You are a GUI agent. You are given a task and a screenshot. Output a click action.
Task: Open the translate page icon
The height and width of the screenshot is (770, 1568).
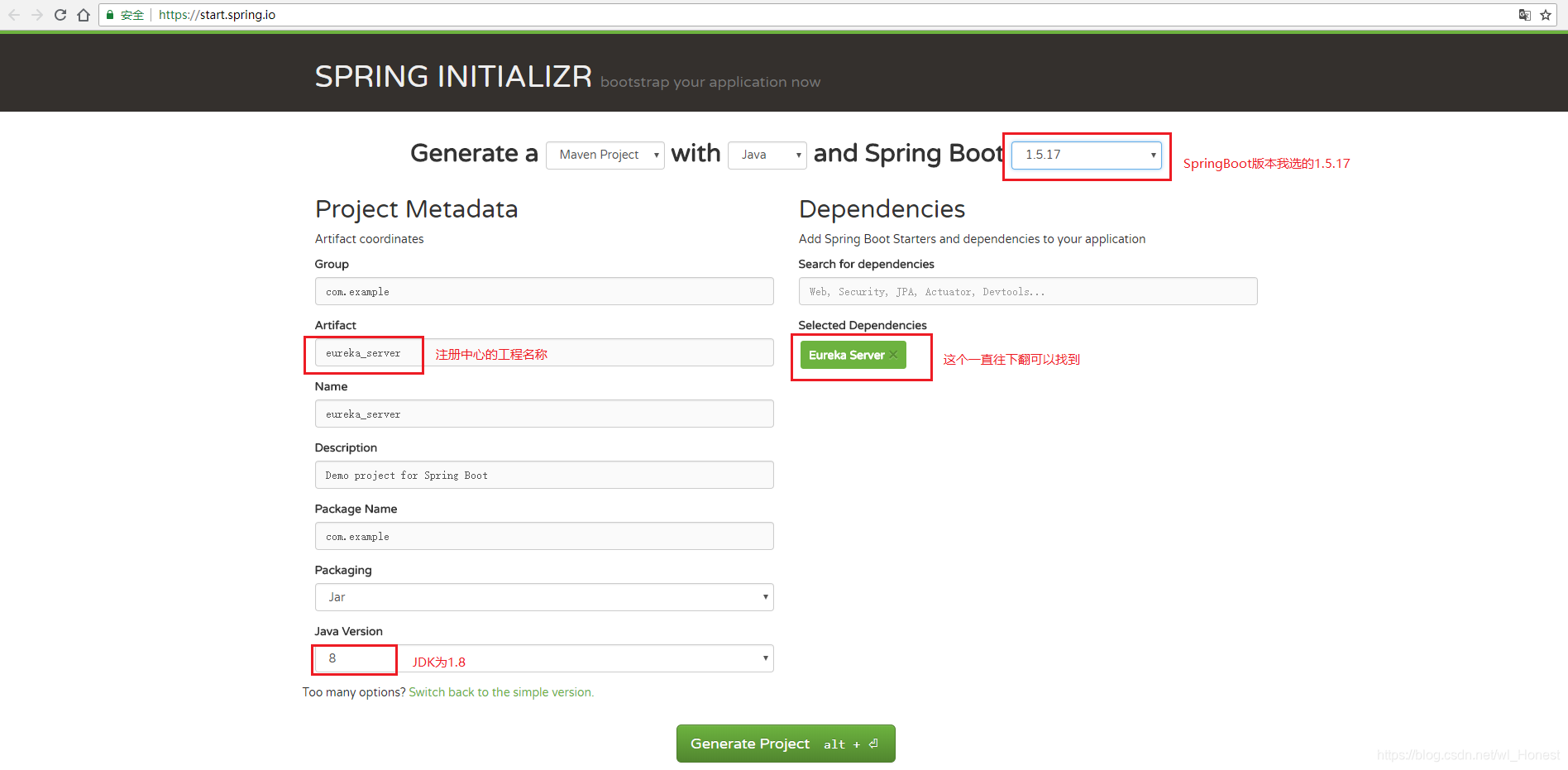[1525, 15]
